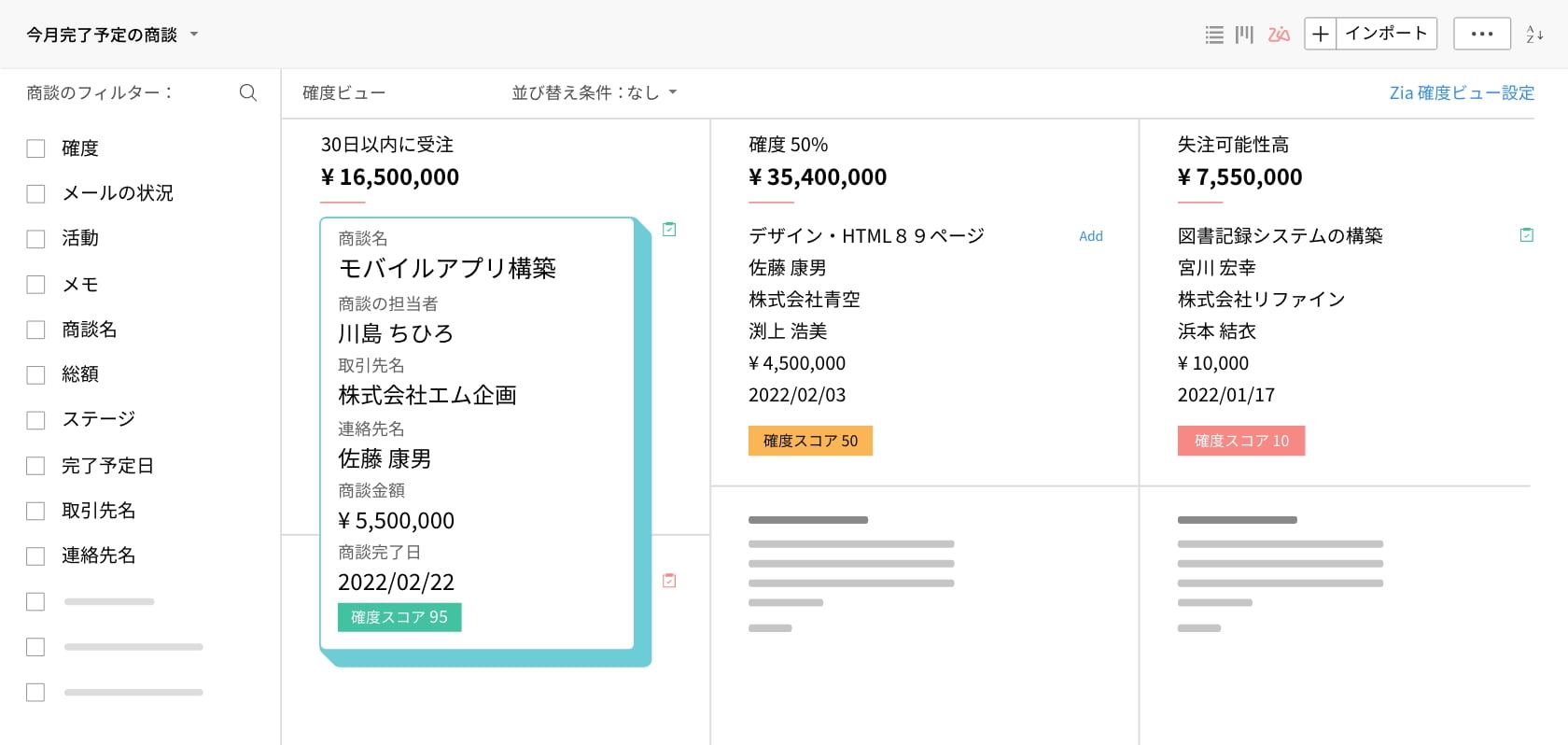Click the plus icon to add deal
The height and width of the screenshot is (745, 1568).
(x=1320, y=35)
